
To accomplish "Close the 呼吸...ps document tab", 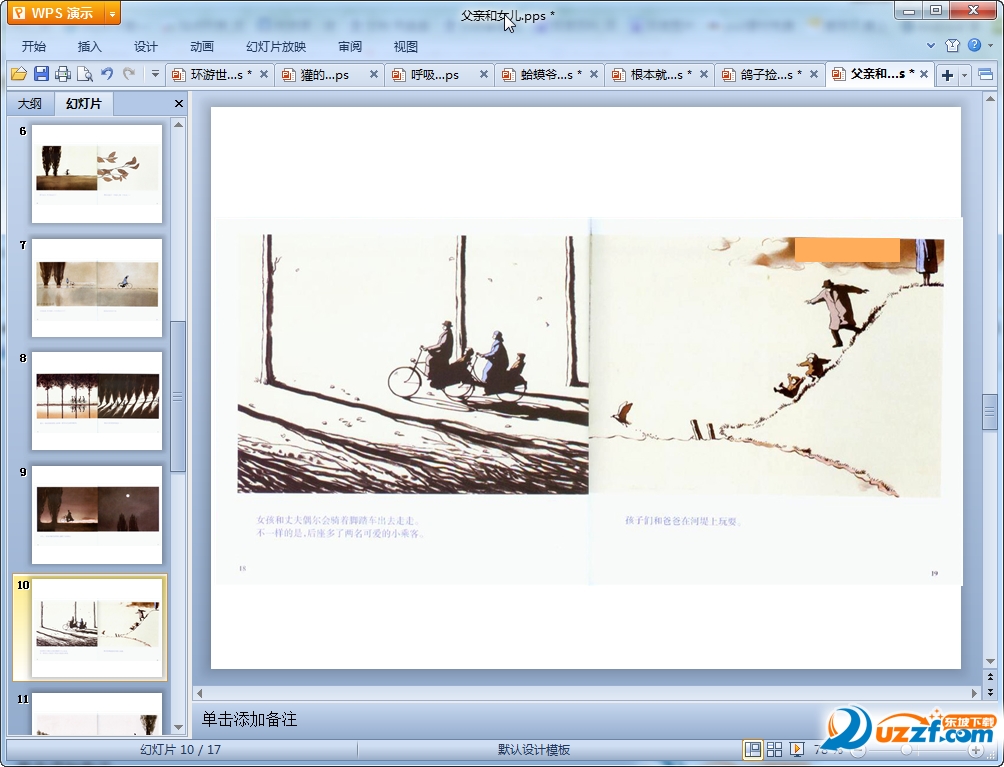I will [483, 74].
